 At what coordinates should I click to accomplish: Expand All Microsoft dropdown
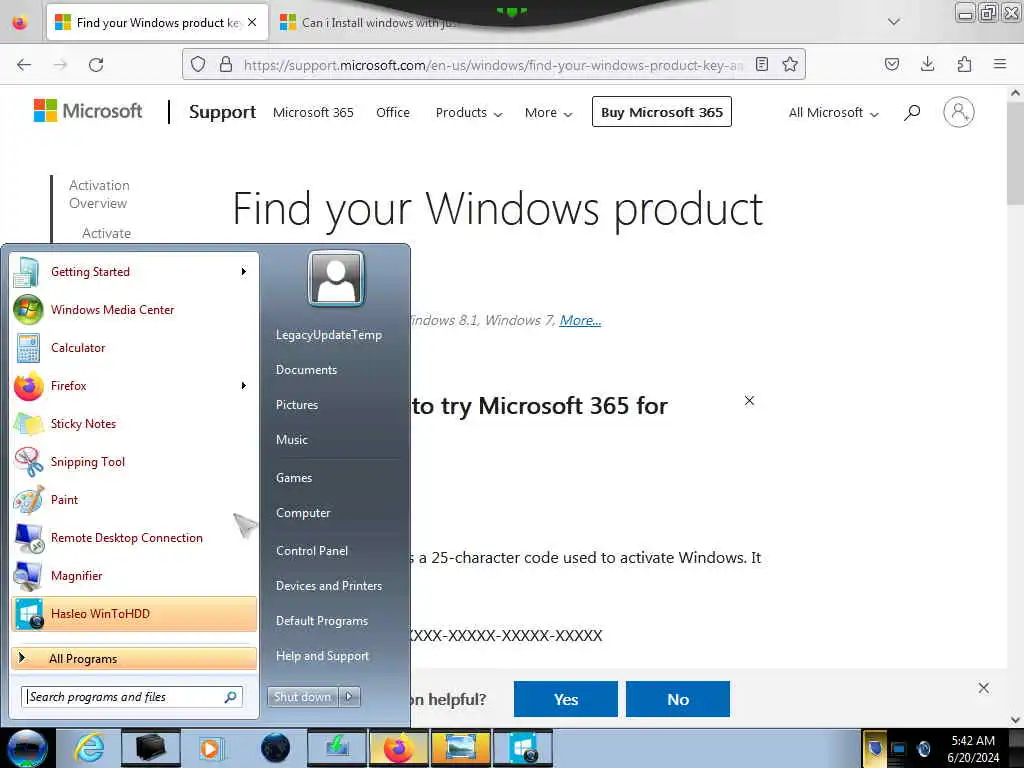point(833,113)
